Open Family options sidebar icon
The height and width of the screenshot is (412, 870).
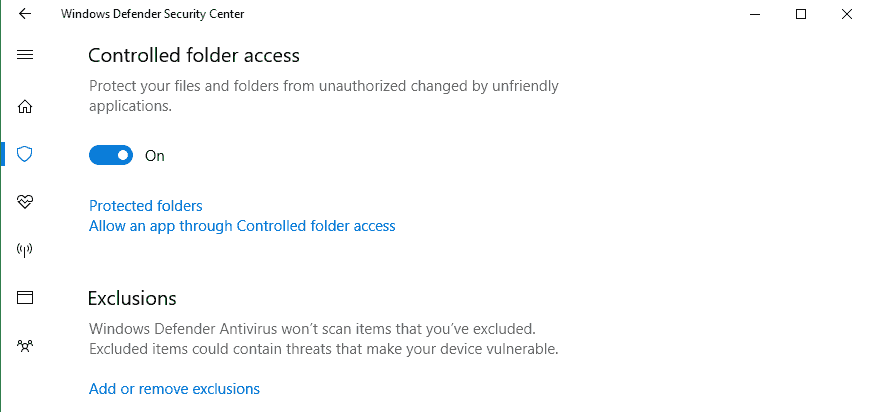(x=26, y=345)
